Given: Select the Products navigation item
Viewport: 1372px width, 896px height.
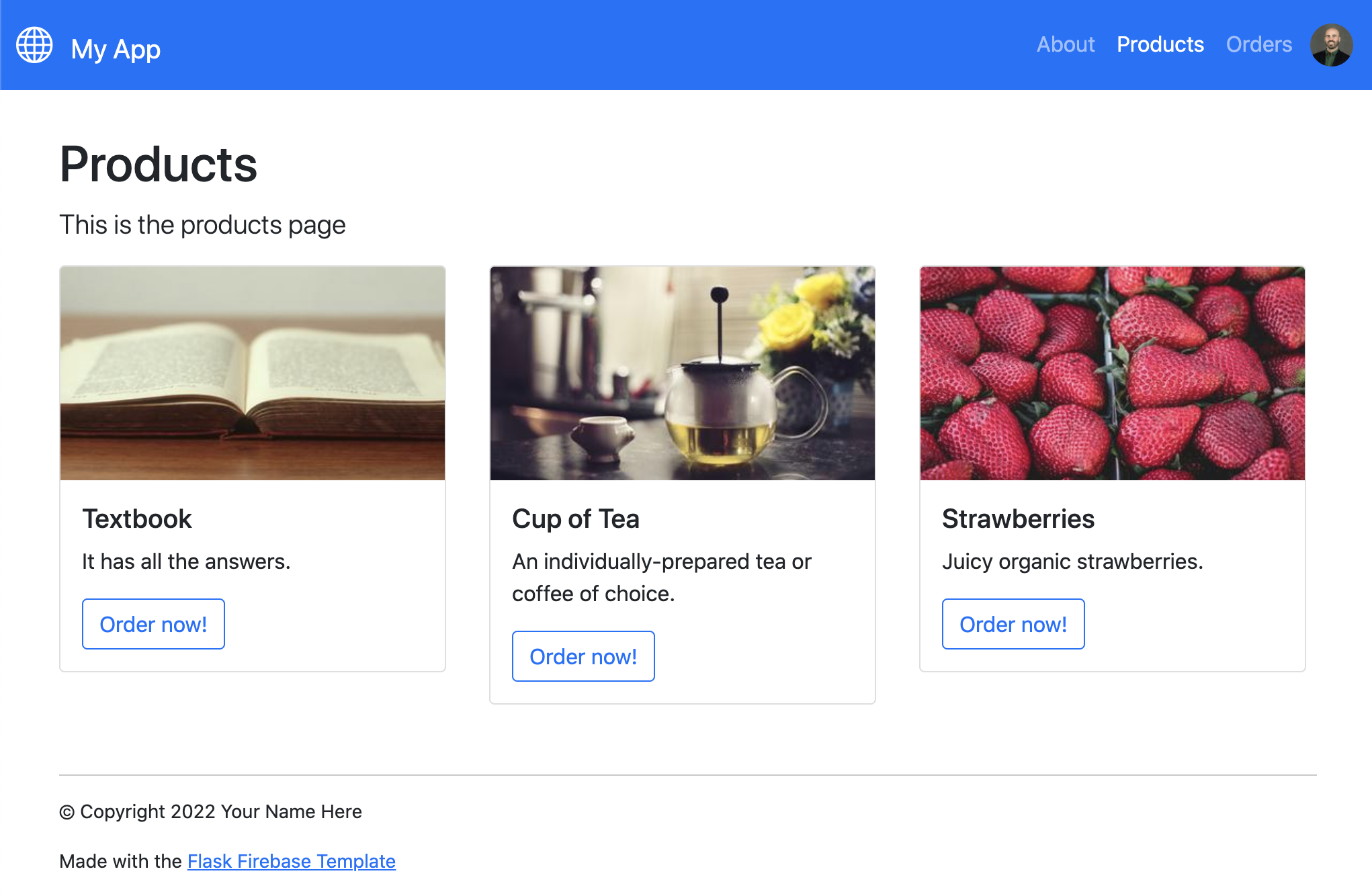Looking at the screenshot, I should [1160, 44].
